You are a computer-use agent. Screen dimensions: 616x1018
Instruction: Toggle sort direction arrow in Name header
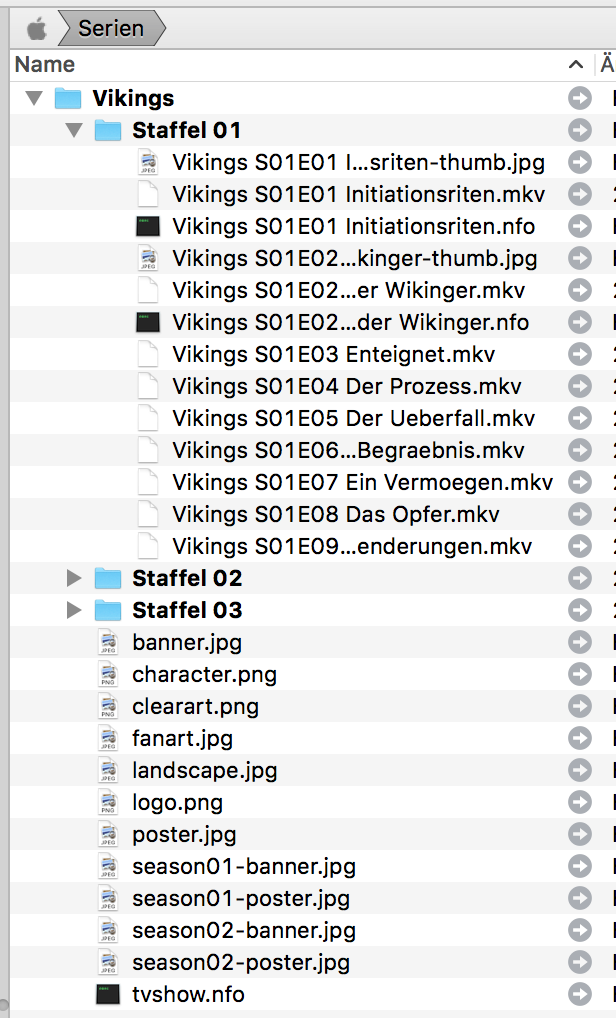point(575,64)
